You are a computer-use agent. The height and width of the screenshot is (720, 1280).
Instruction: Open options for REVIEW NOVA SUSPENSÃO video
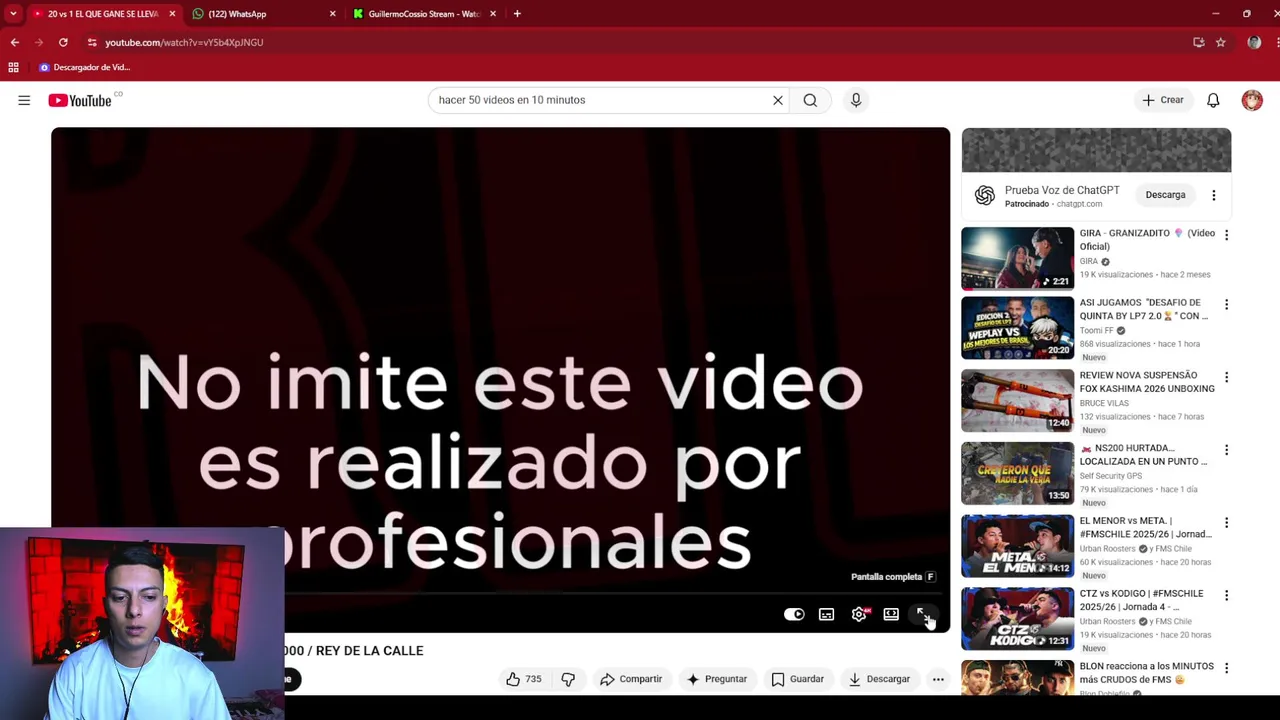(x=1227, y=377)
